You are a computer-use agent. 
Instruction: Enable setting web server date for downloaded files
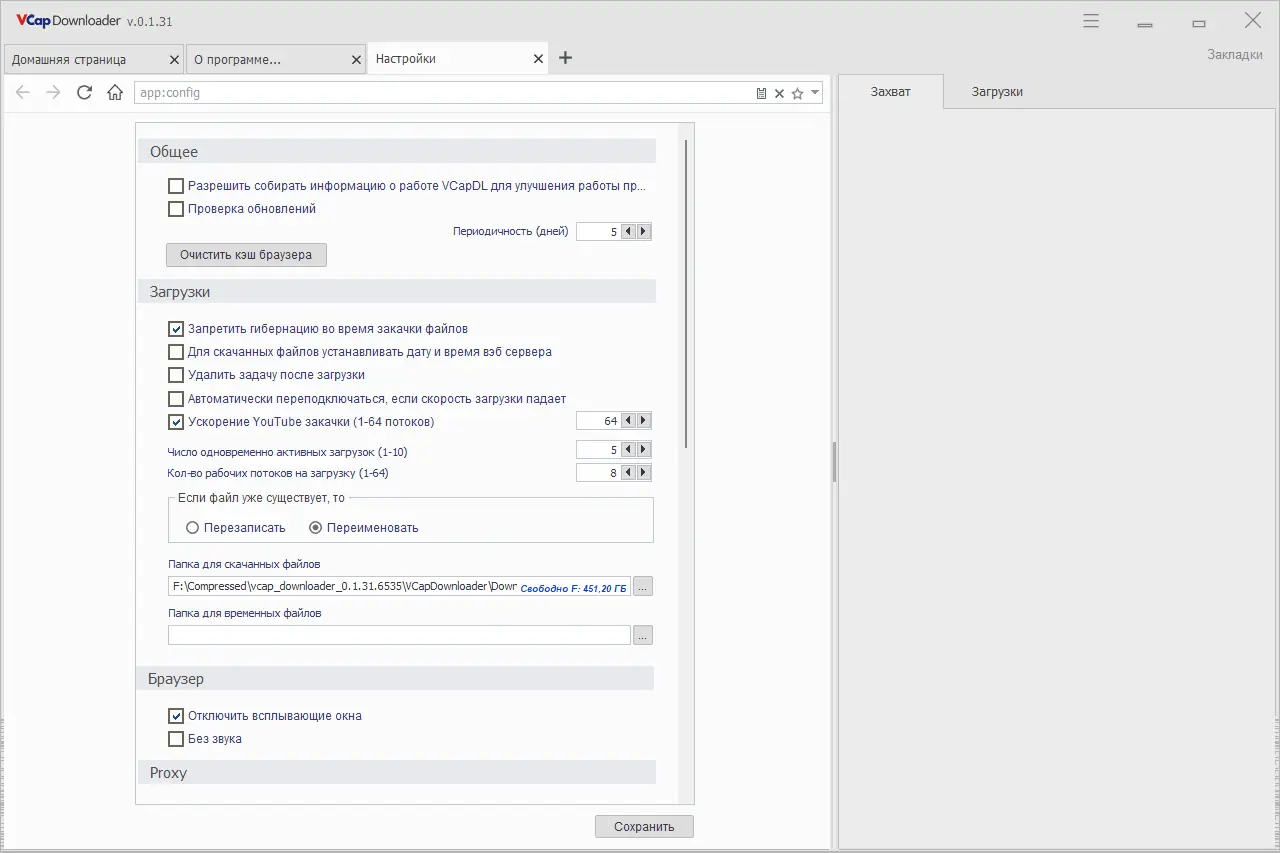point(176,352)
